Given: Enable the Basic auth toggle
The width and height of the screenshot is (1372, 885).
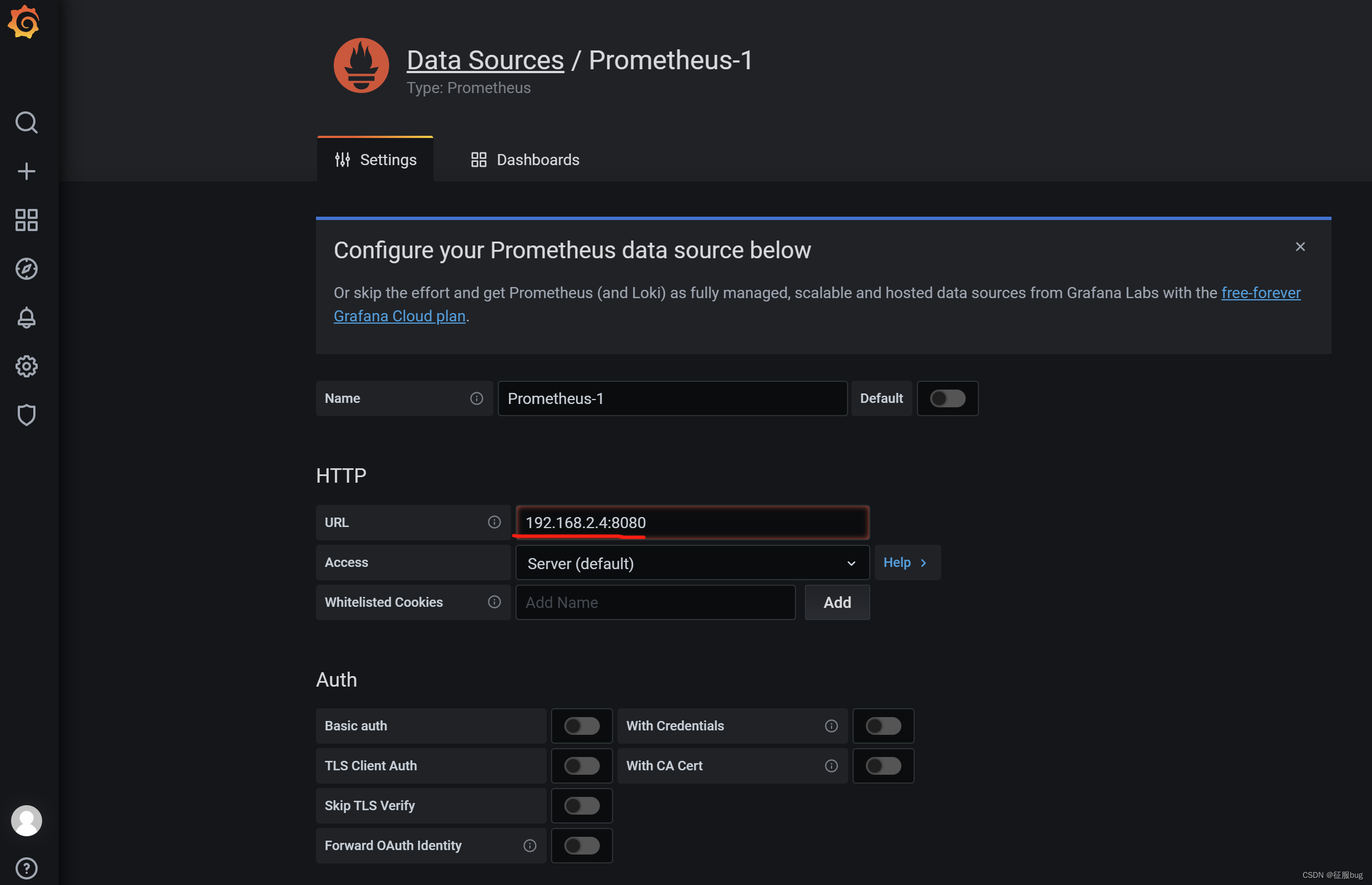Looking at the screenshot, I should [x=580, y=726].
